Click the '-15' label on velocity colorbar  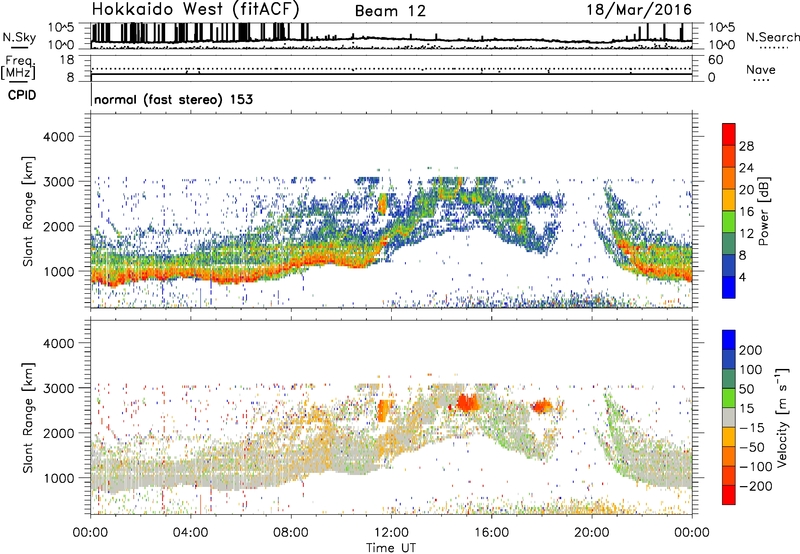[752, 427]
